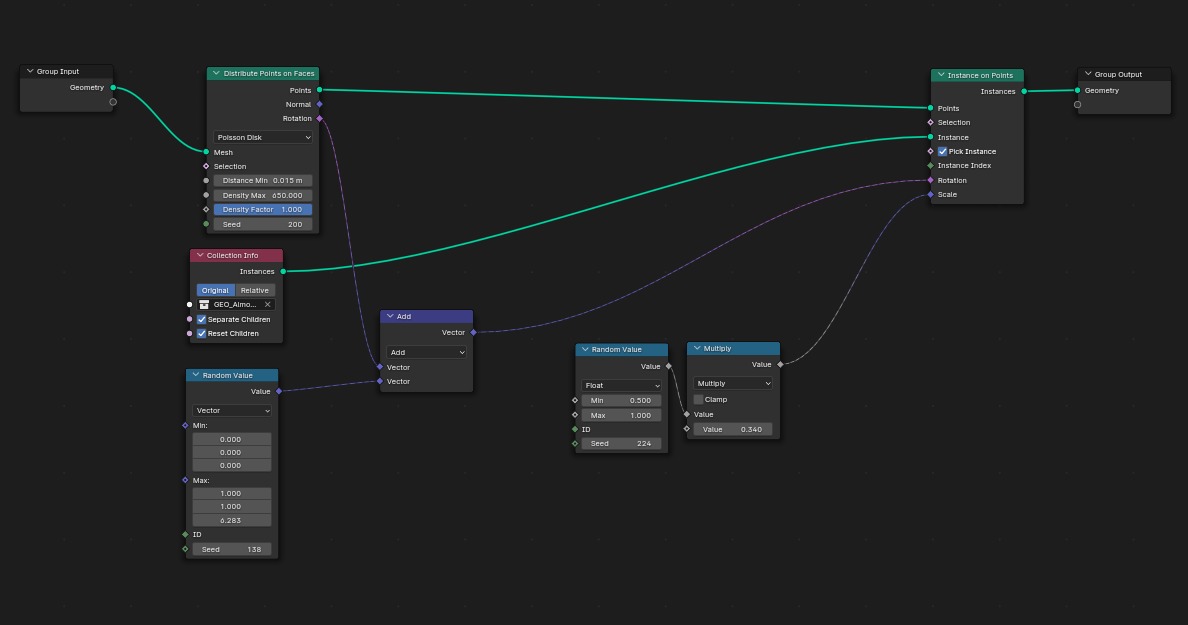Viewport: 1188px width, 625px height.
Task: Click the Density Factor input socket
Action: tap(206, 210)
